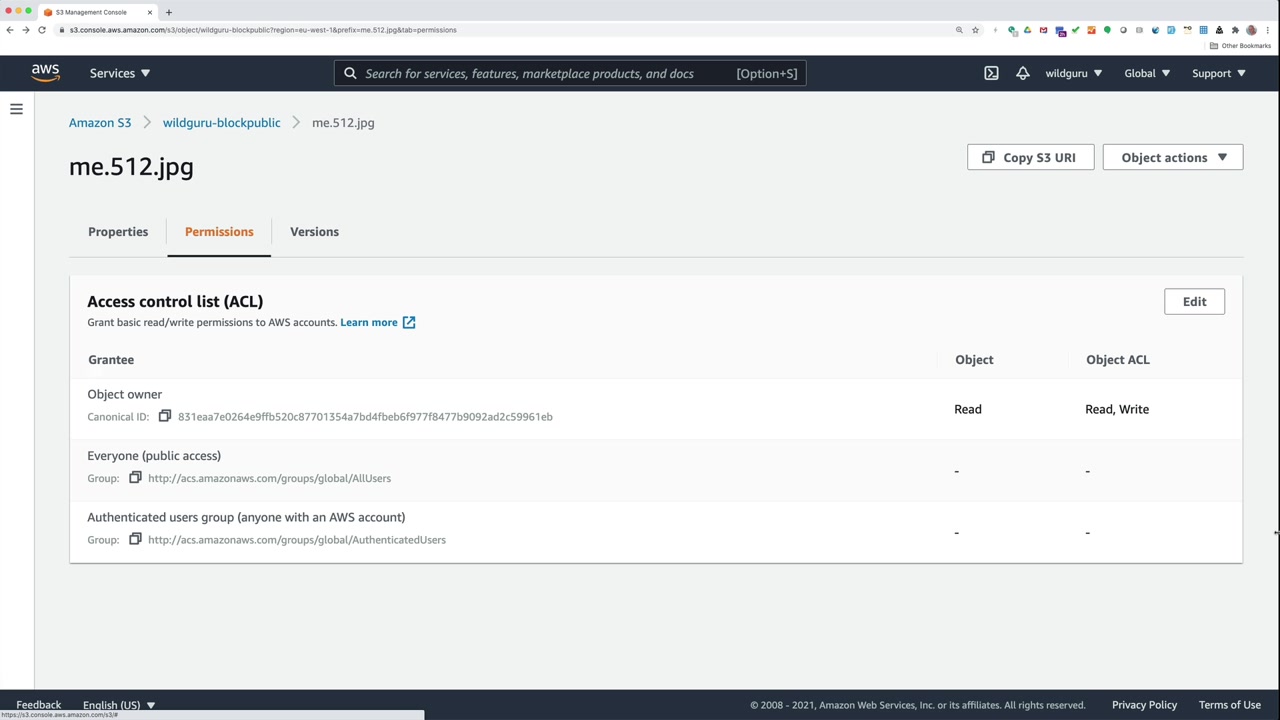This screenshot has height=720, width=1280.
Task: Click the Feedback link in footer
Action: [39, 705]
